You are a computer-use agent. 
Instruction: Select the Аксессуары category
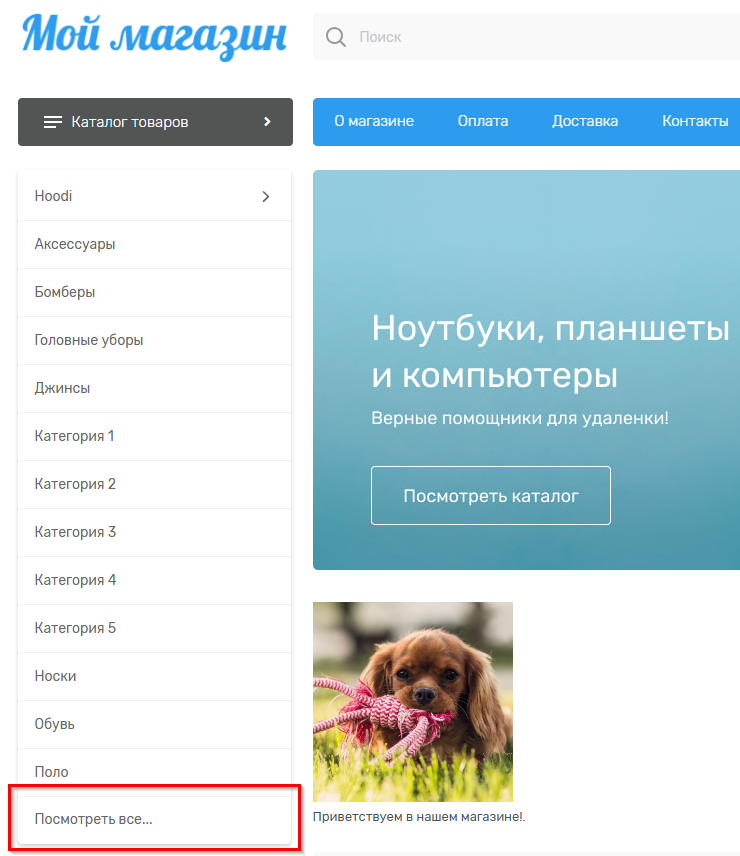coord(75,244)
